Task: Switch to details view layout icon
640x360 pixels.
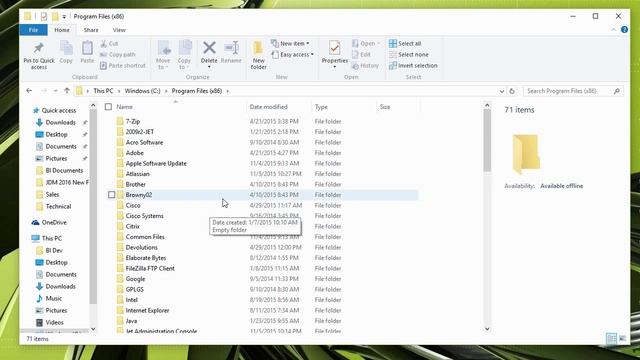Action: 611,338
